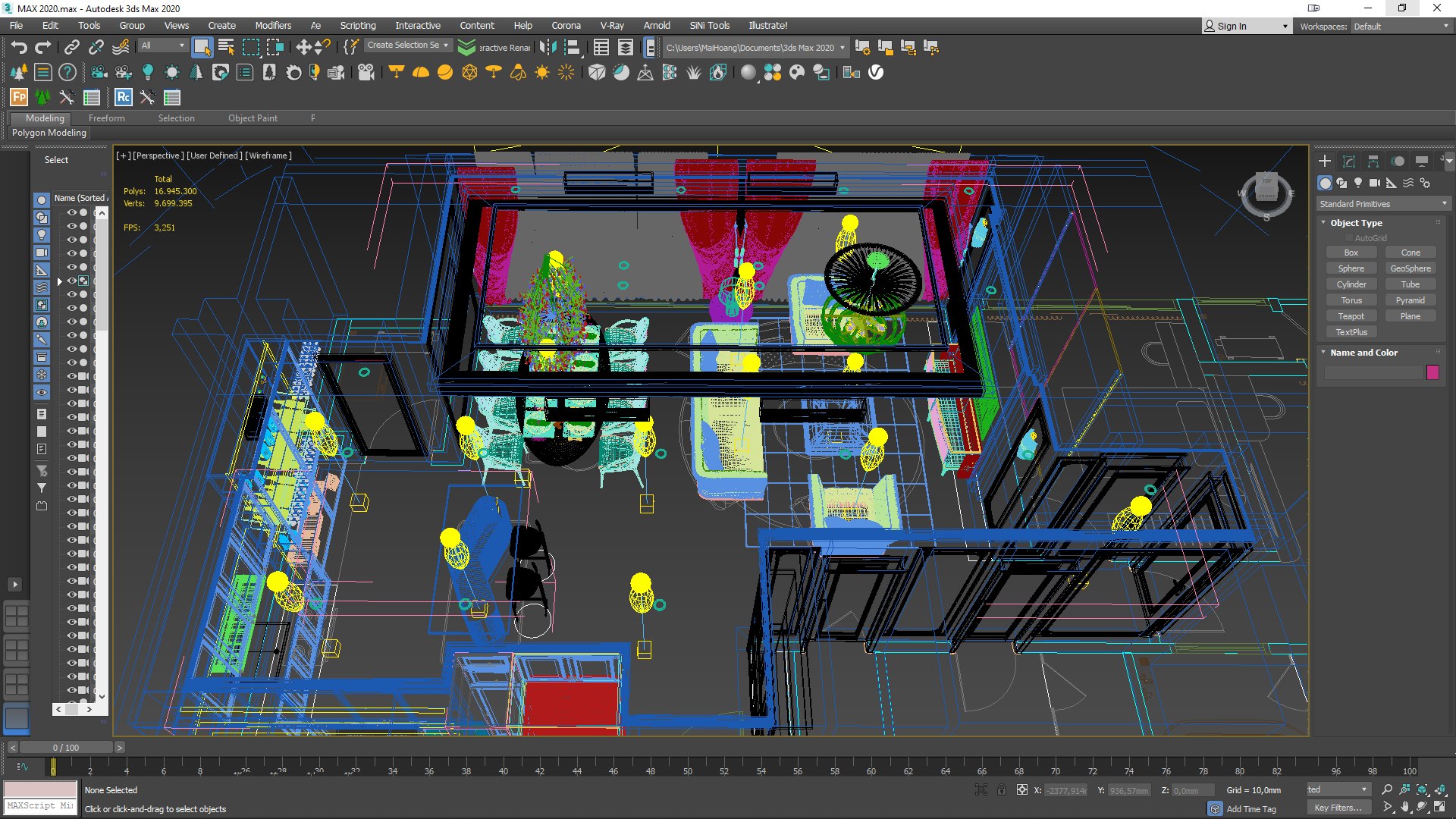Viewport: 1456px width, 819px height.
Task: Open the Hierarchy tab in the command panel
Action: [1373, 161]
